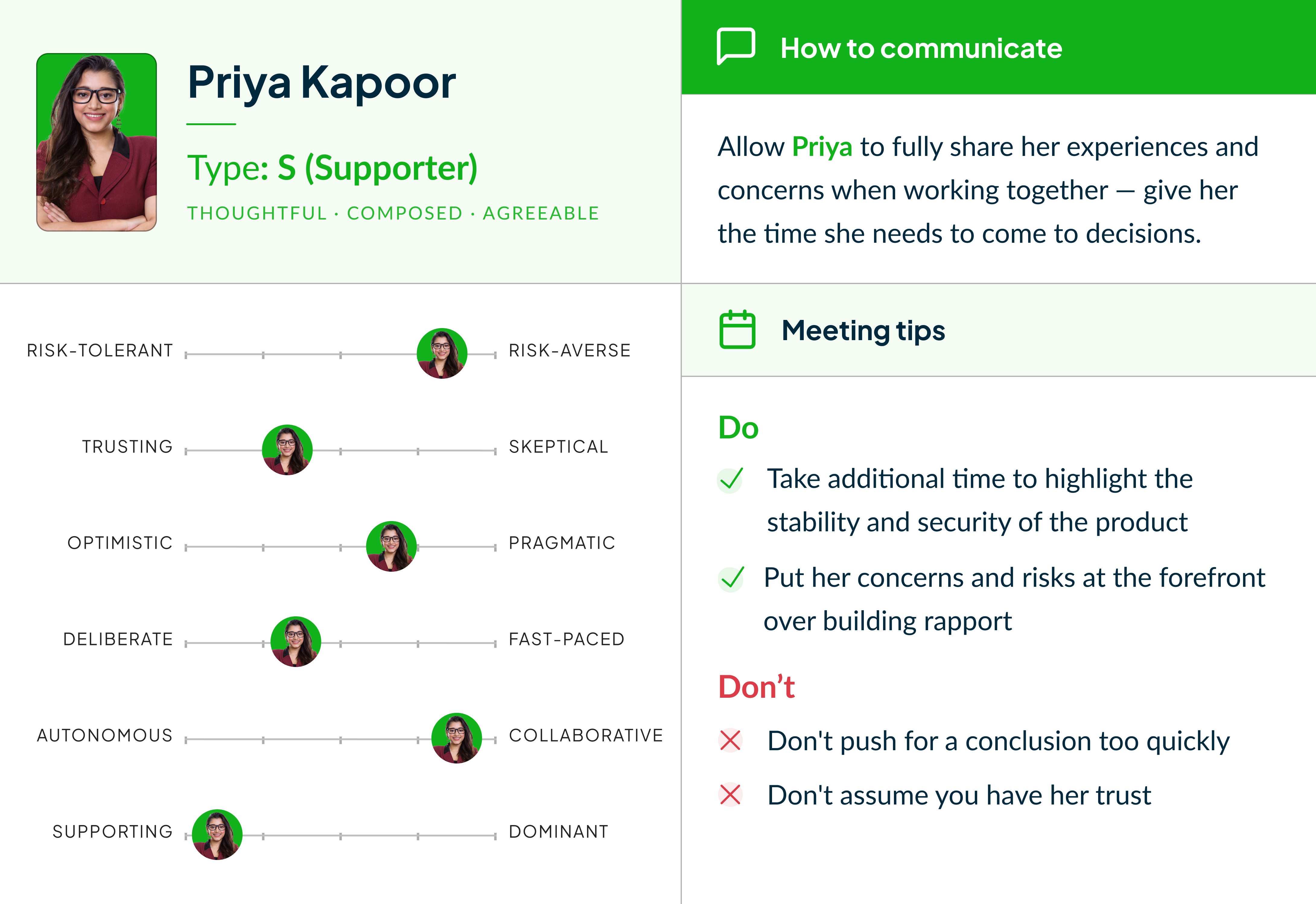Click the Risk-Tolerant to Risk-Averse slider avatar
The width and height of the screenshot is (1316, 904).
tap(441, 353)
